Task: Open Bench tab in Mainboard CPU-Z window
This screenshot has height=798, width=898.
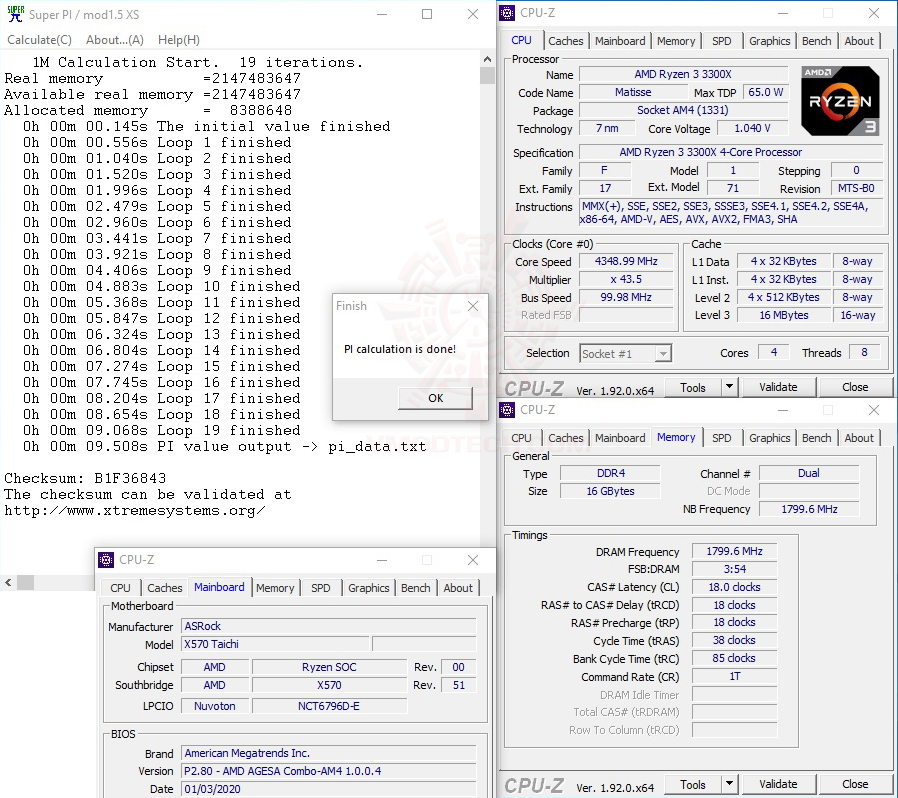Action: 415,588
